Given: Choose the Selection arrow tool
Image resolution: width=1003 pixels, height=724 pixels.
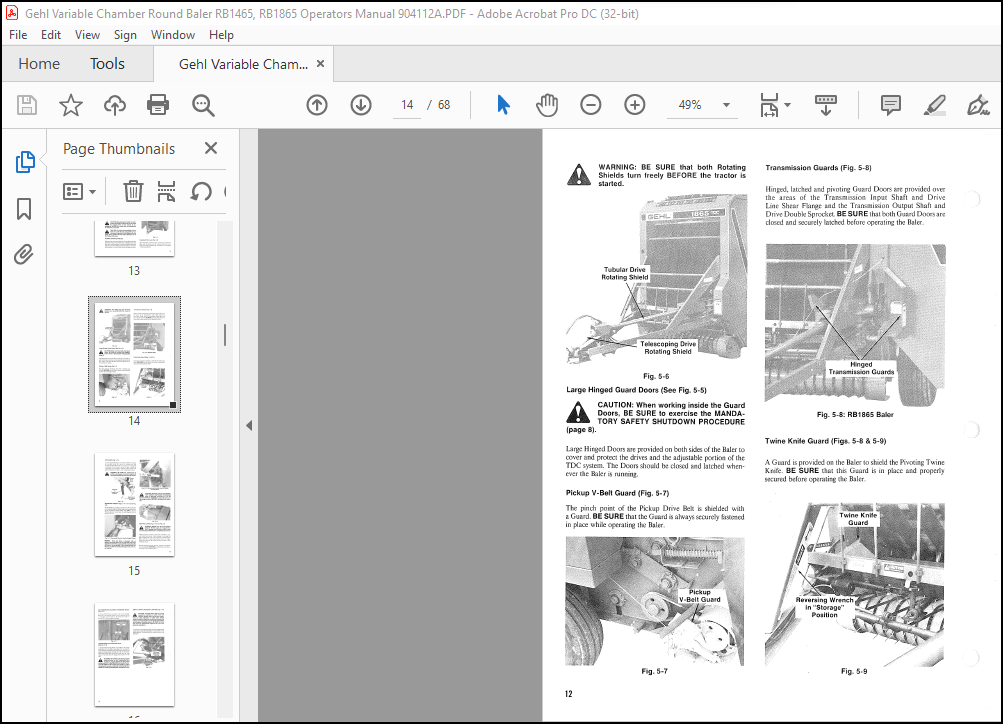Looking at the screenshot, I should point(503,105).
